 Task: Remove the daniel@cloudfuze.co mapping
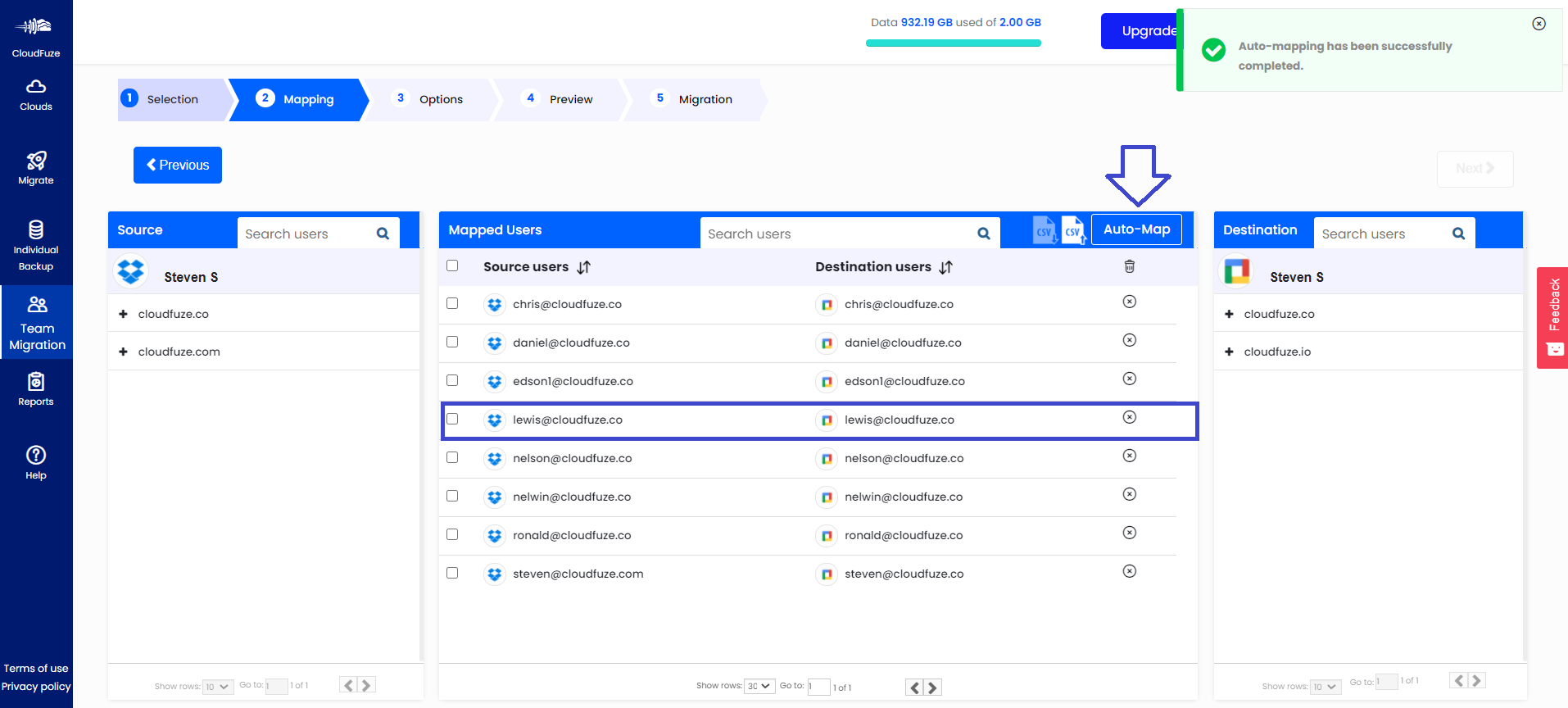coord(1129,340)
